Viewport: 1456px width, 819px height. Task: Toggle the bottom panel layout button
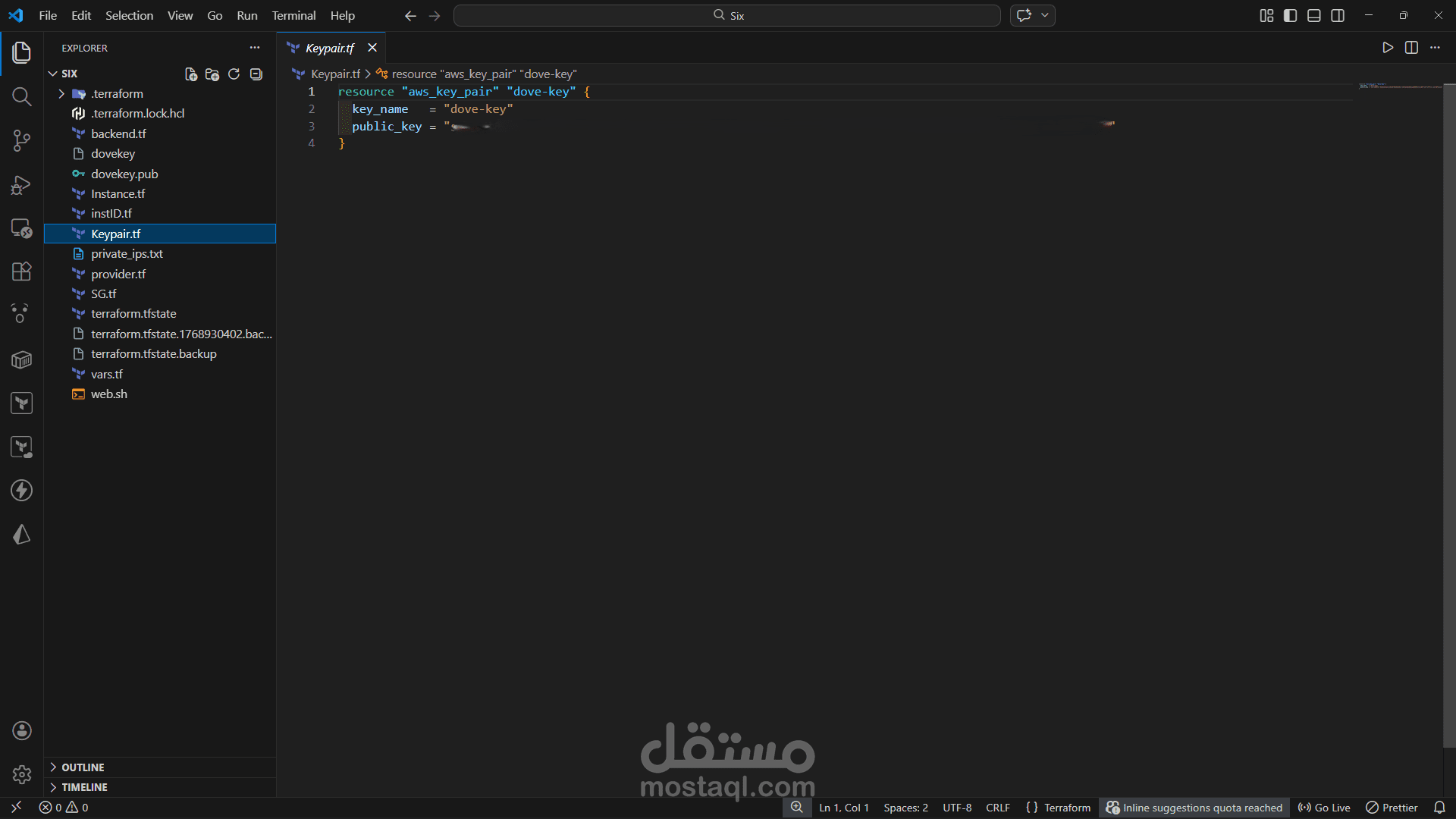tap(1314, 15)
